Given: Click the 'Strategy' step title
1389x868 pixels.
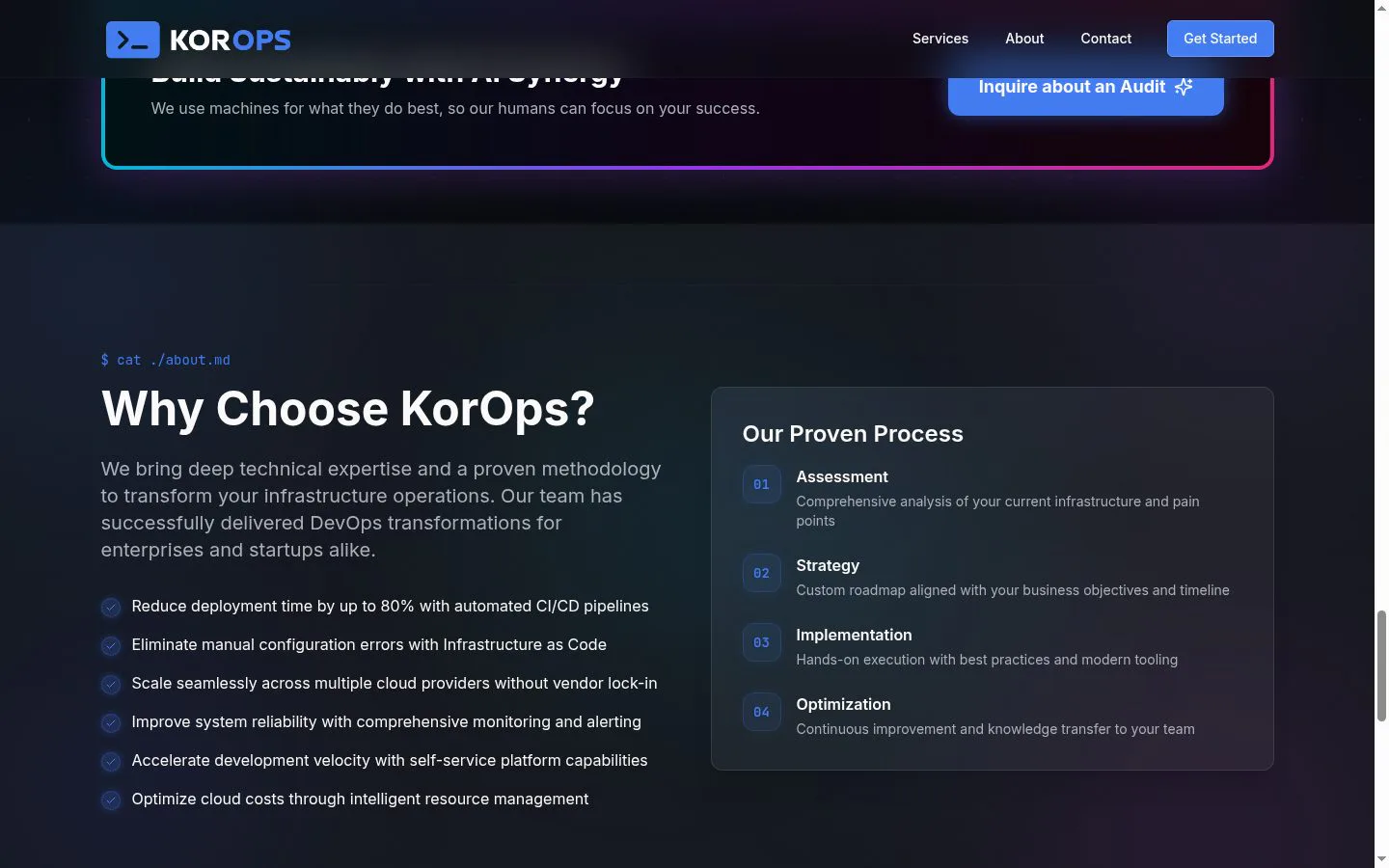Looking at the screenshot, I should coord(828,565).
